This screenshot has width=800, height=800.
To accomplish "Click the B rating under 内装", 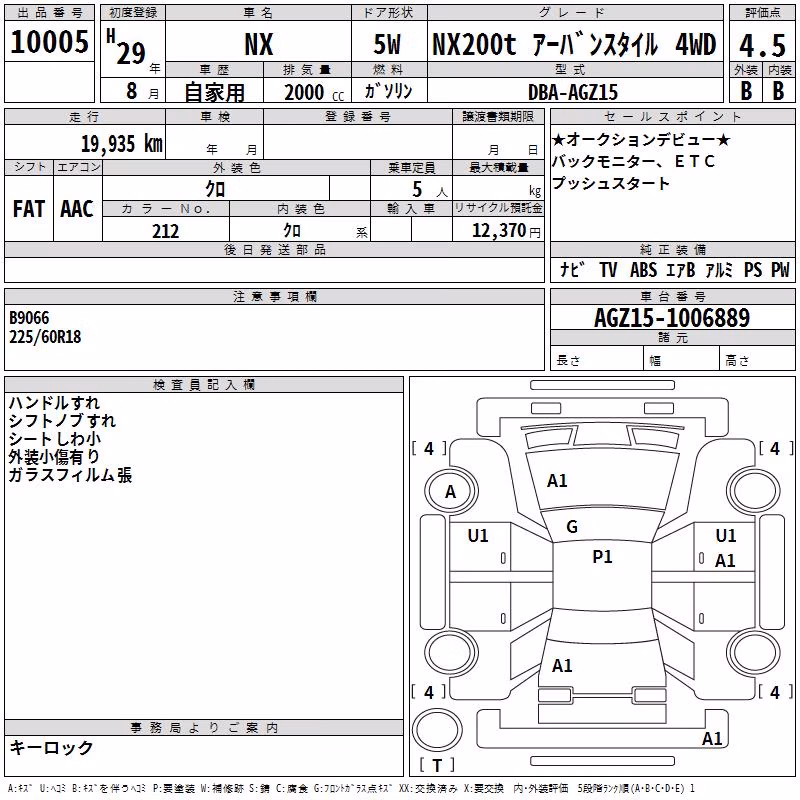I will click(x=779, y=91).
